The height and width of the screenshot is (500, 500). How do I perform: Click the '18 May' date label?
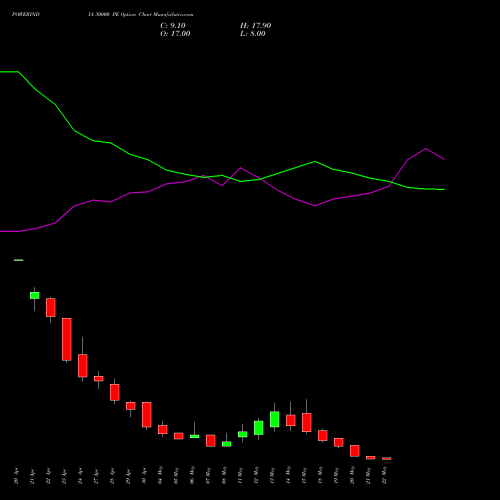(x=320, y=475)
